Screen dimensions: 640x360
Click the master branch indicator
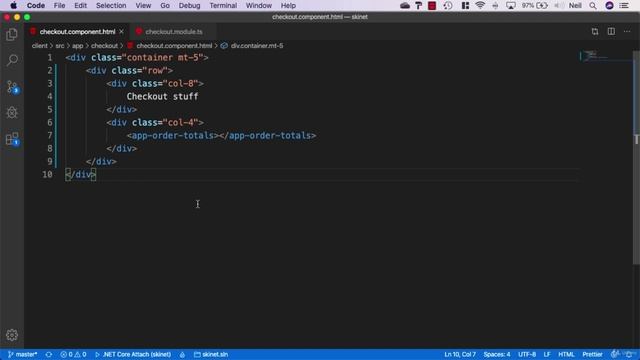pos(22,354)
